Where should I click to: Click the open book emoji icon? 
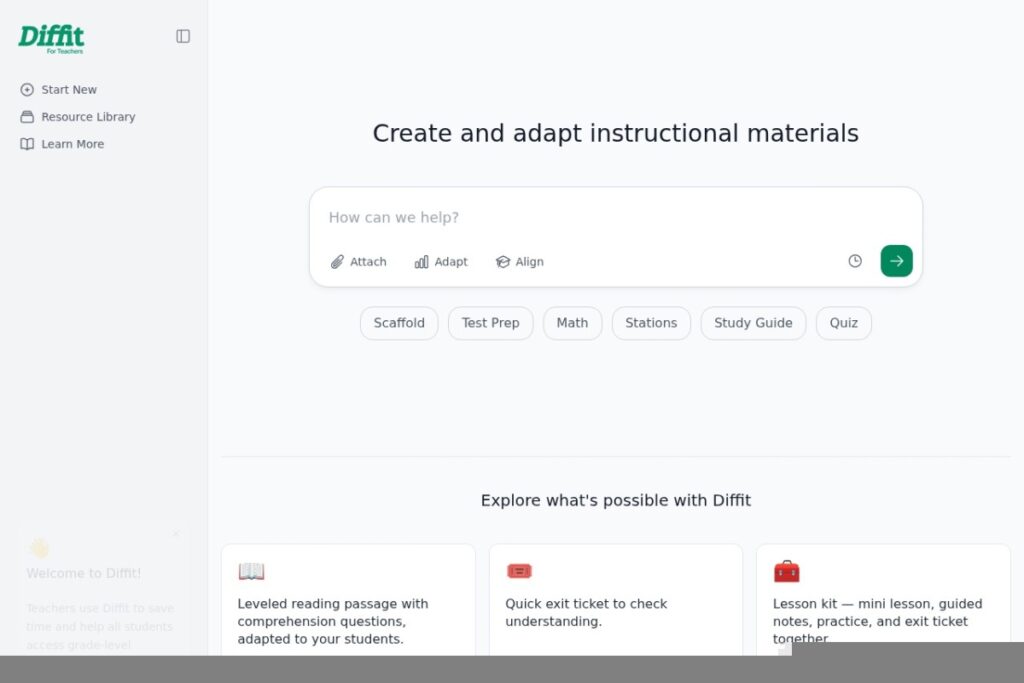coord(251,571)
